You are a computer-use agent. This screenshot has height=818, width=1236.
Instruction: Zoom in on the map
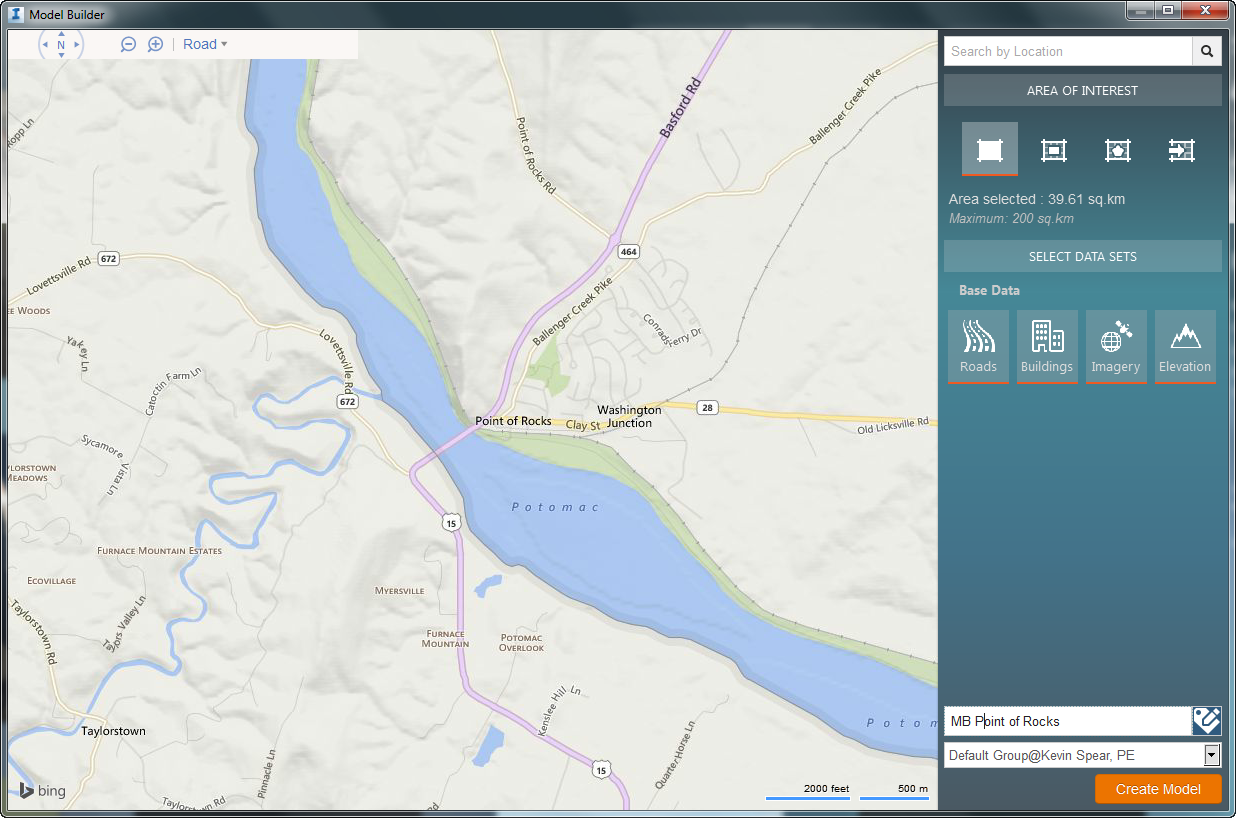pos(154,44)
